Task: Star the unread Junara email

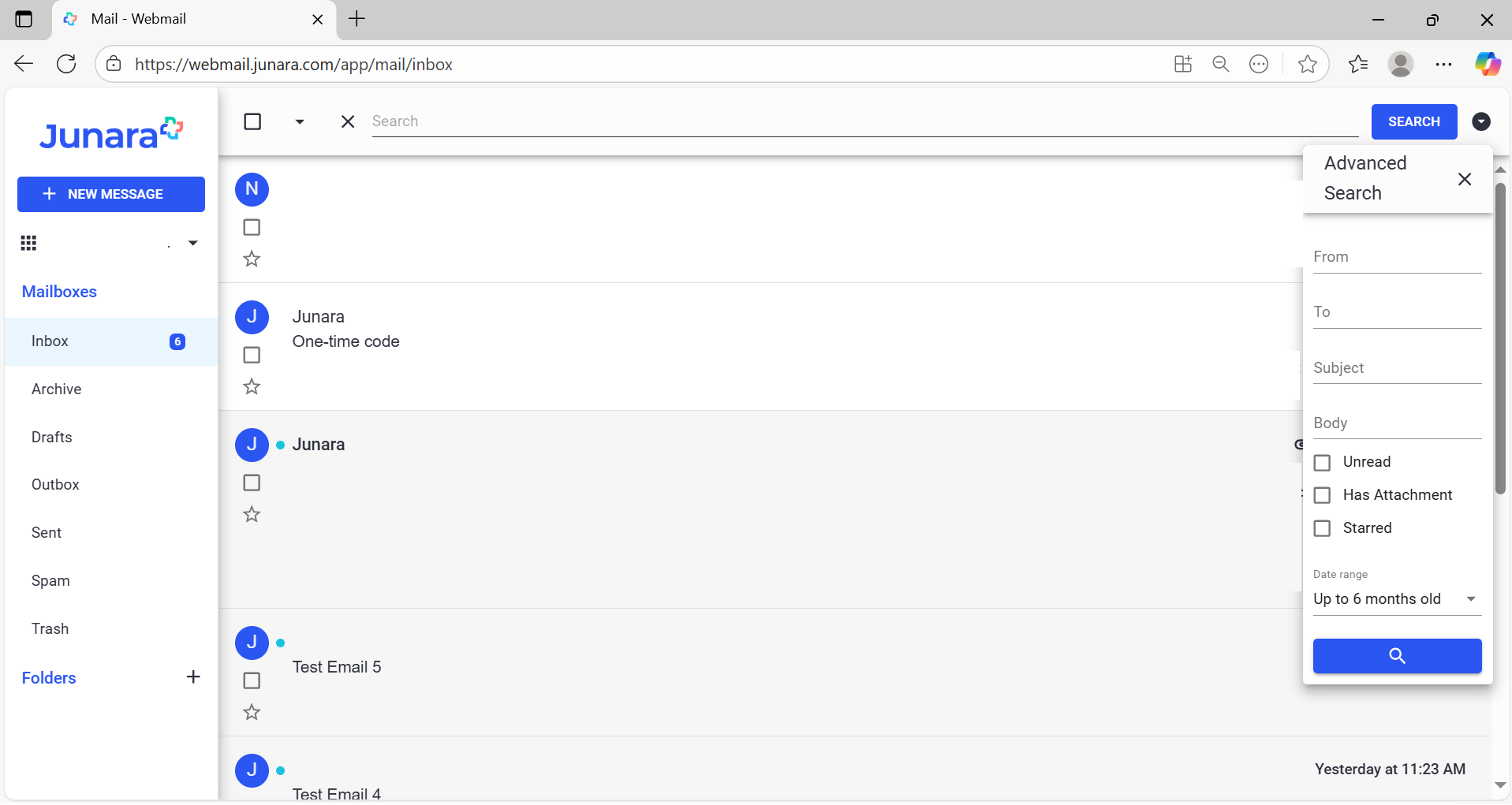Action: coord(252,514)
